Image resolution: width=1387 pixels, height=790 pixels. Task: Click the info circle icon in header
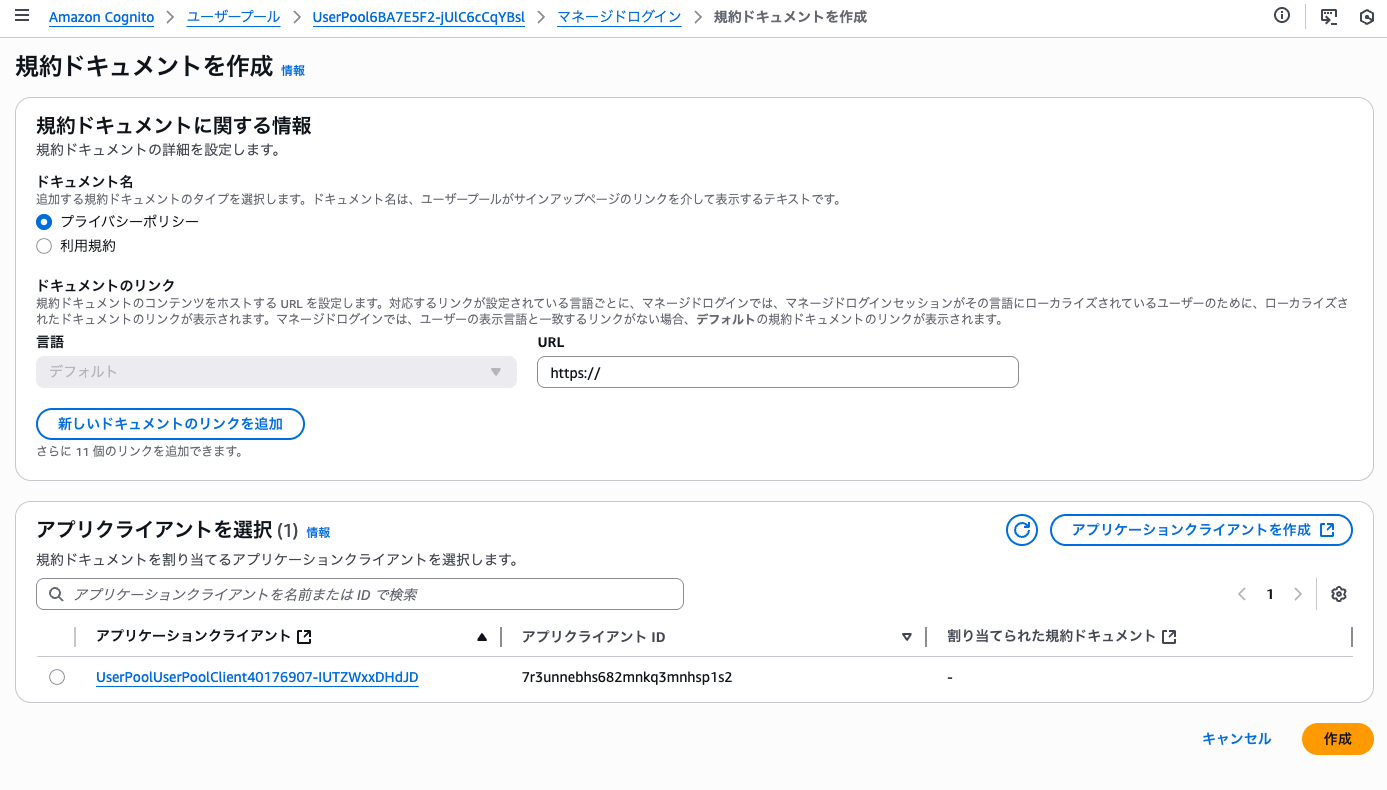click(x=1282, y=16)
